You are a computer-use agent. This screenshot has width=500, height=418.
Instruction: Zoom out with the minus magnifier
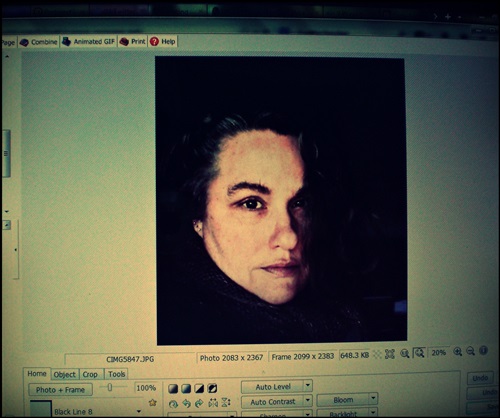point(470,351)
